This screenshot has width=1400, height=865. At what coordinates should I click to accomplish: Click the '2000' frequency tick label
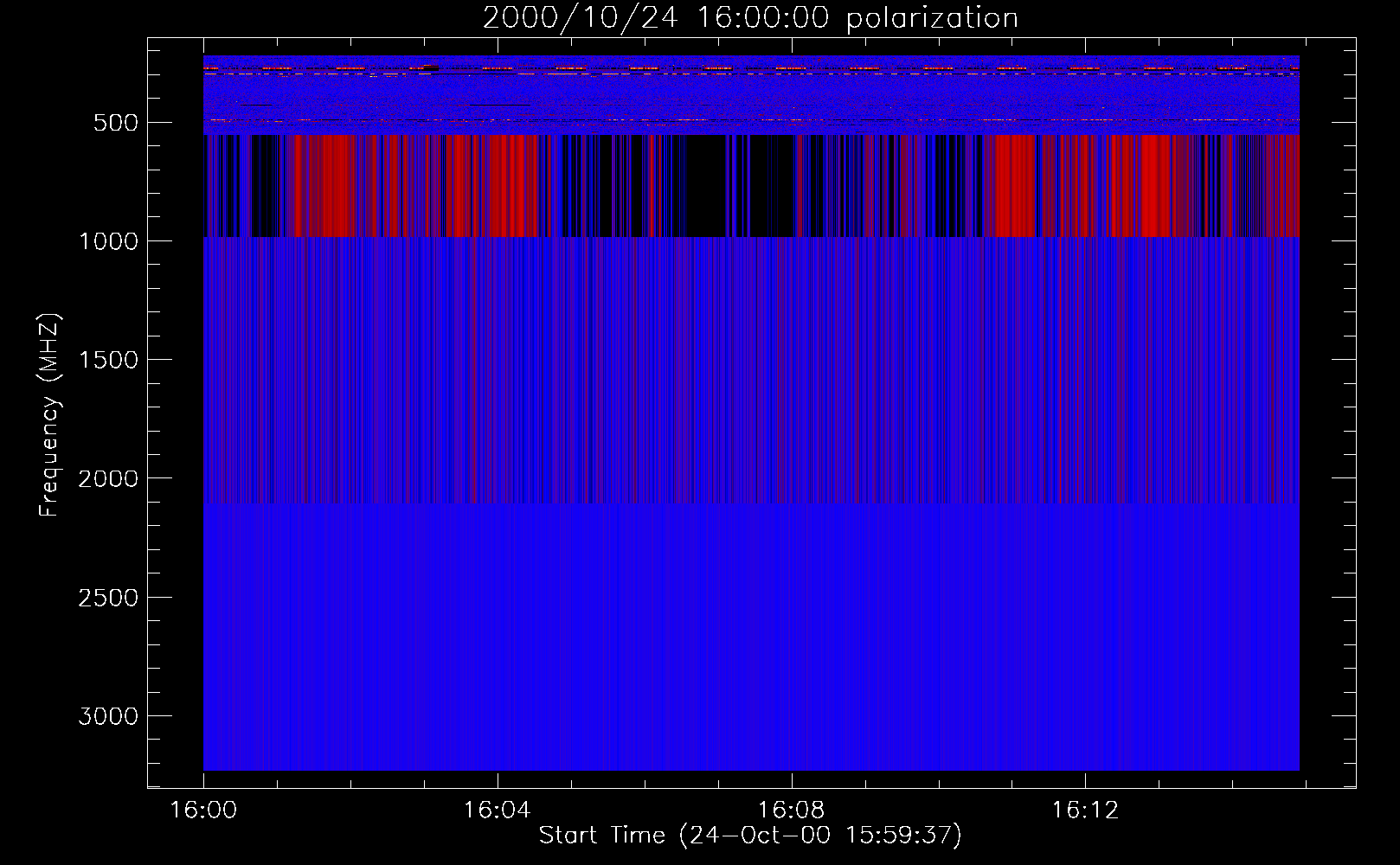pyautogui.click(x=108, y=478)
